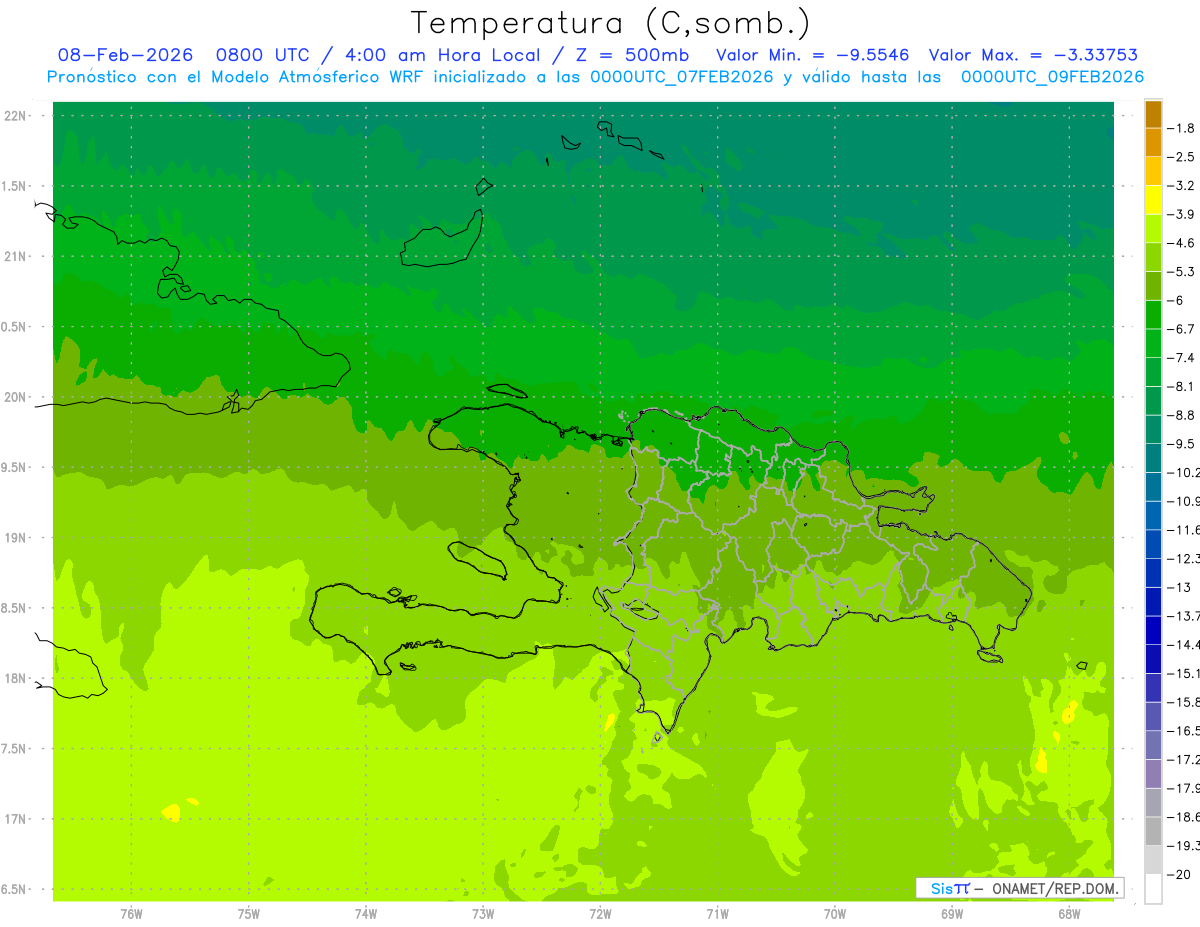The width and height of the screenshot is (1200, 927).
Task: Click the title "Temperatura (C,somb.)"
Action: 611,22
